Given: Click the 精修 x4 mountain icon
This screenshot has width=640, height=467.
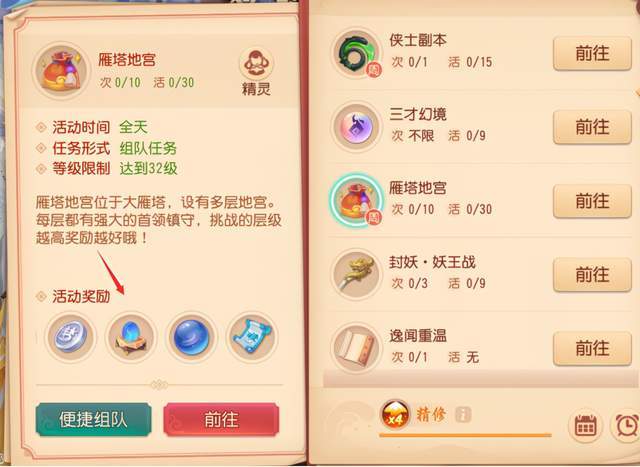Looking at the screenshot, I should [395, 415].
